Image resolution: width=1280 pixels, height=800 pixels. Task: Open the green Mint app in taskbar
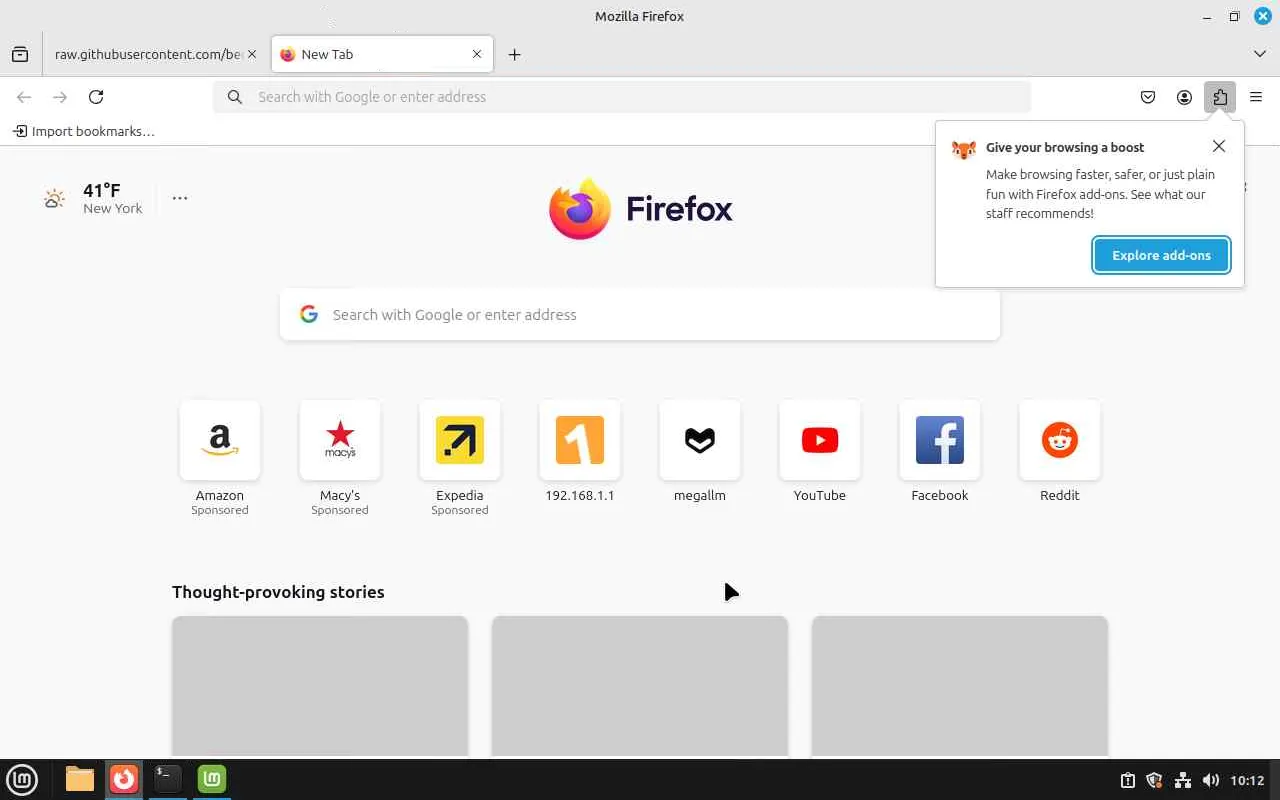[x=212, y=779]
